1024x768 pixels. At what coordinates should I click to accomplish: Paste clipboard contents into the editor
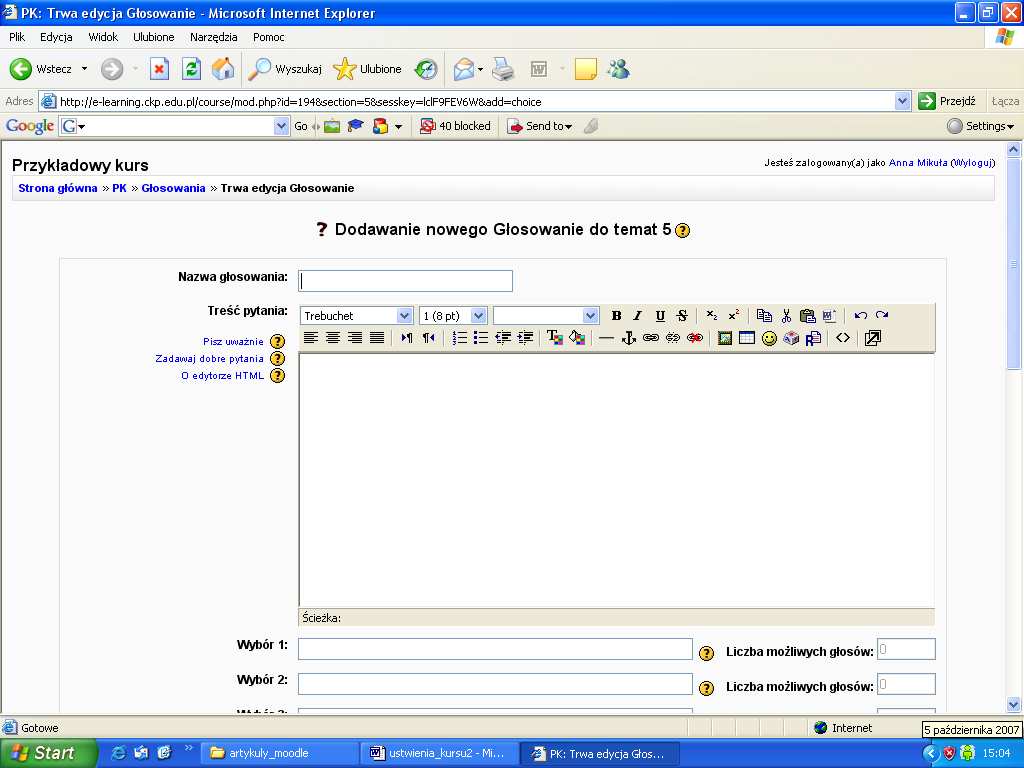(x=808, y=316)
